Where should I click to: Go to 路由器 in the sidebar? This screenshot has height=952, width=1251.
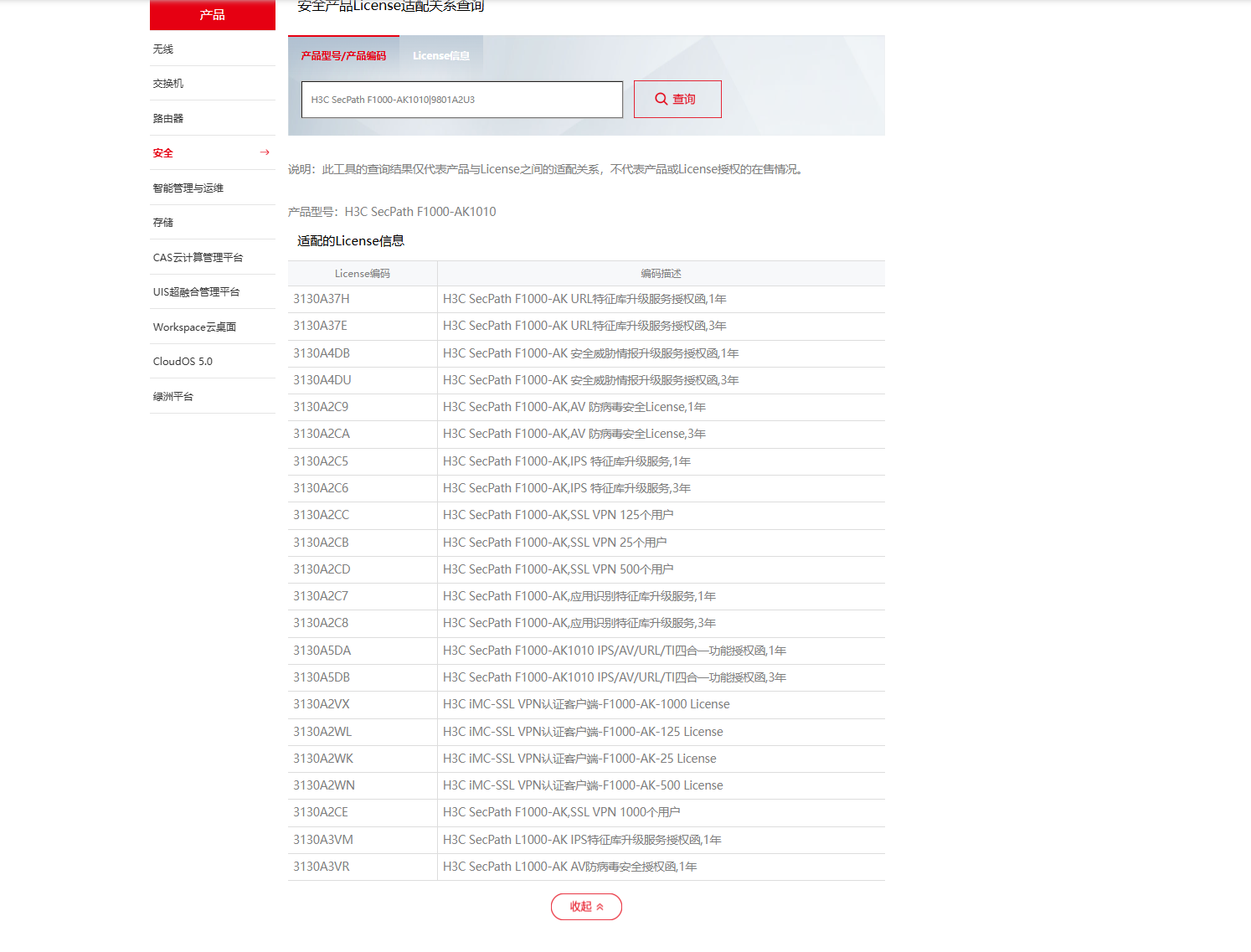[168, 119]
